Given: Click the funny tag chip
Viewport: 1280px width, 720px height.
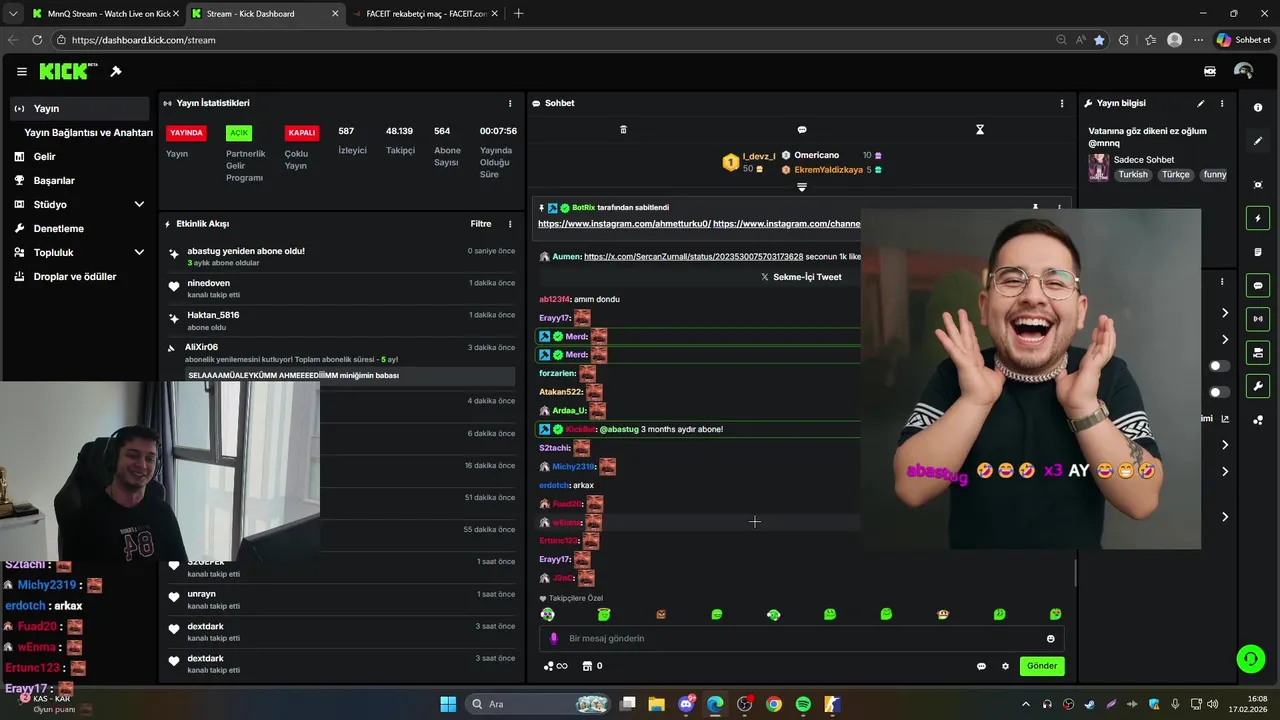Looking at the screenshot, I should tap(1214, 175).
